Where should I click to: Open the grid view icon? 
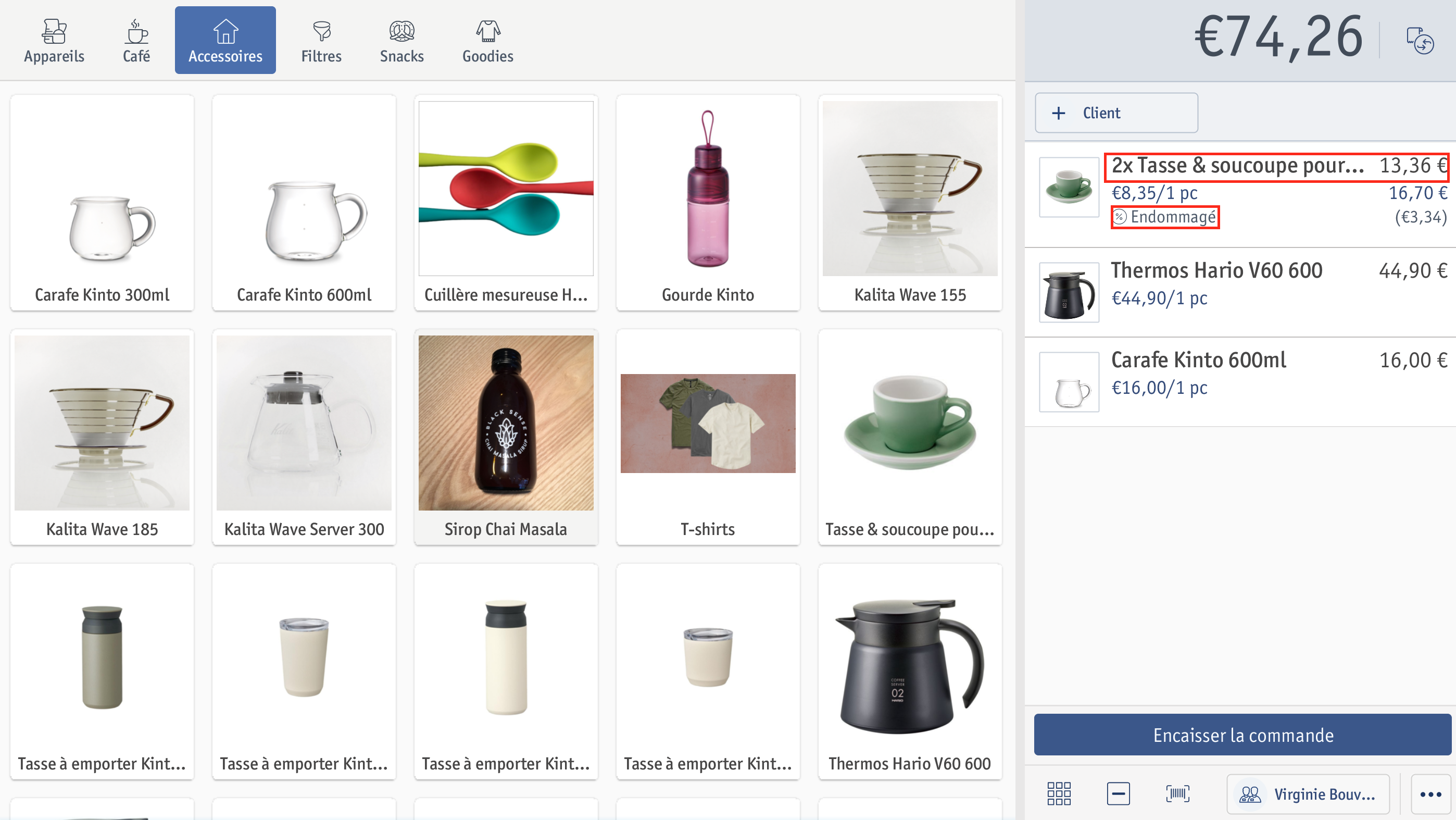(1059, 794)
